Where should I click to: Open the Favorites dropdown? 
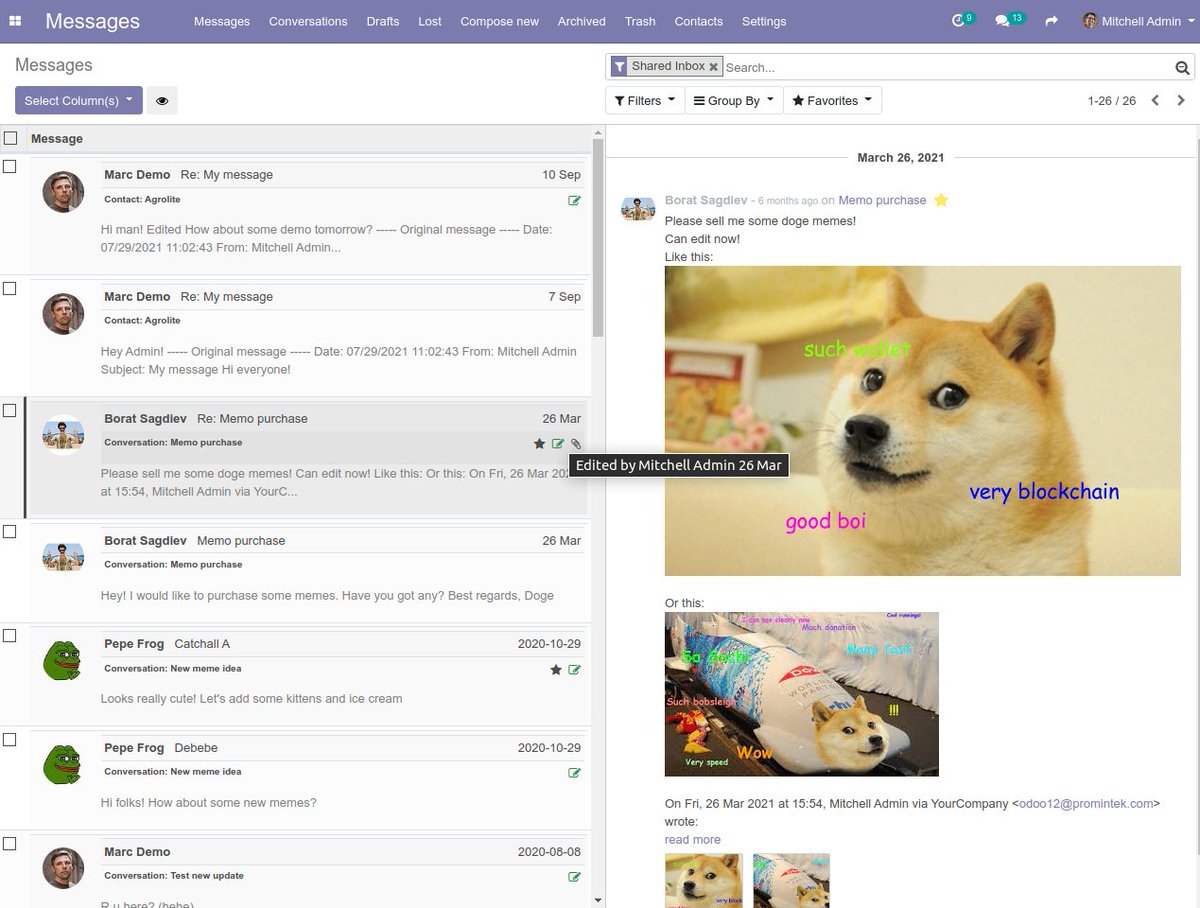(x=832, y=100)
